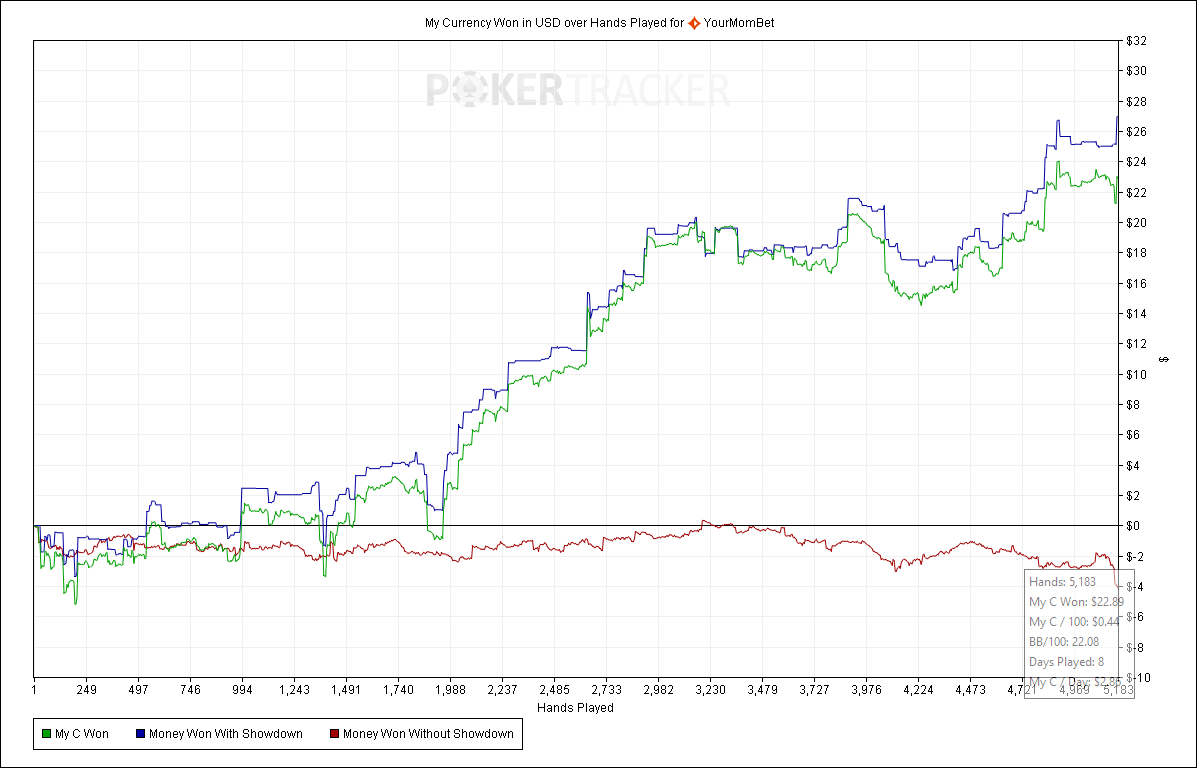
Task: Click the $14 y-axis value
Action: pos(1136,314)
